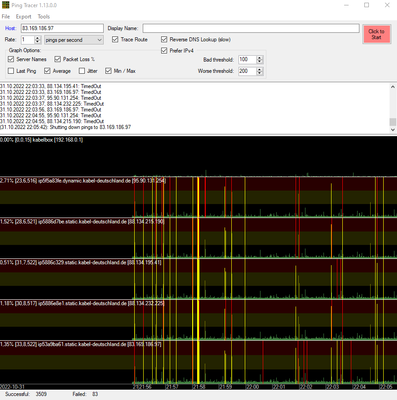Screen dimensions: 397x400
Task: Click the graph label for 88.134.215.190
Action: (x=82, y=222)
